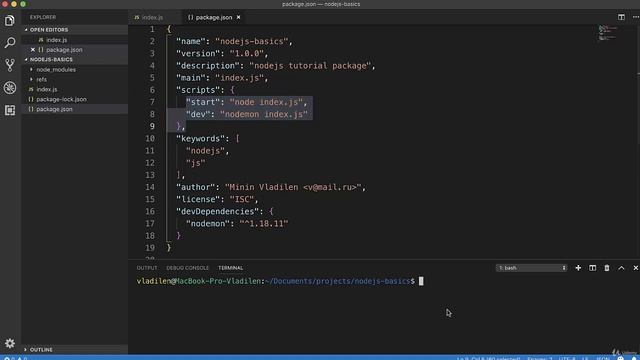Click line number 19 in gutter
The height and width of the screenshot is (360, 640).
150,248
